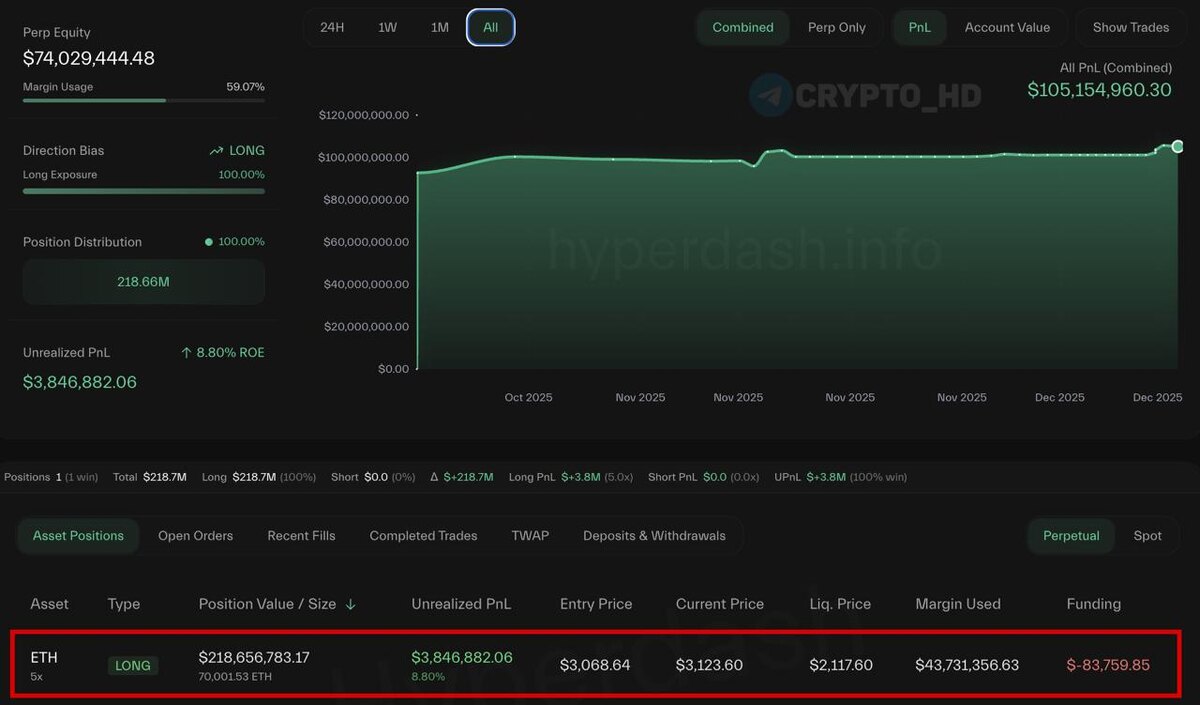Click the Margin Usage progress bar
Viewport: 1200px width, 705px height.
(x=144, y=100)
